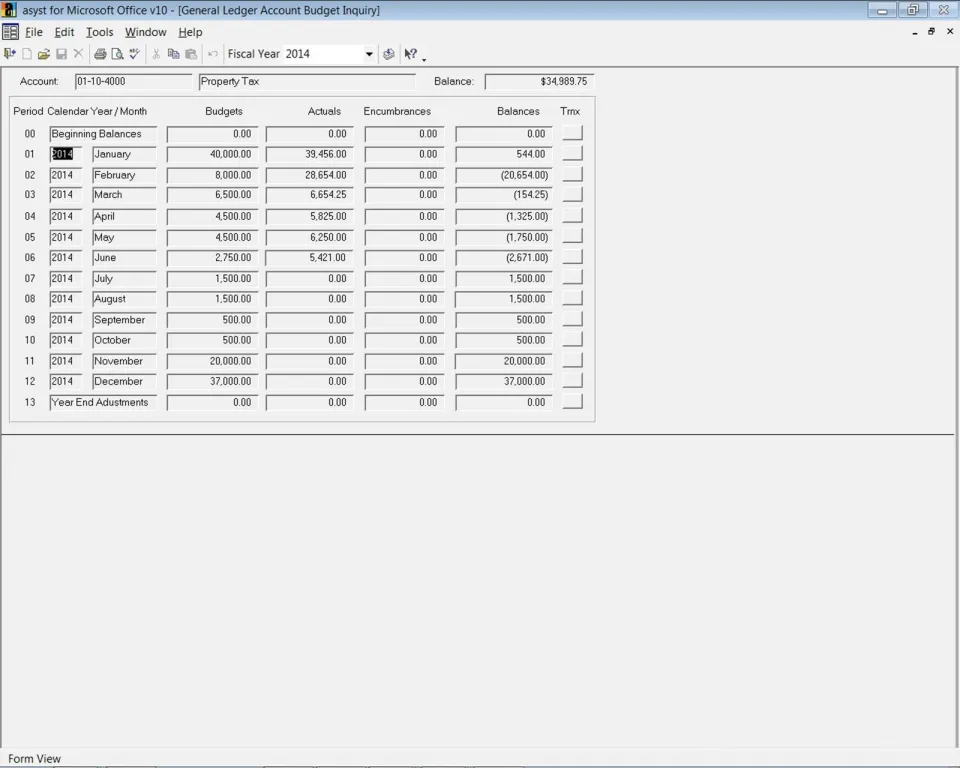Screen dimensions: 960x768
Task: Click the Trnx button for January row
Action: pos(572,154)
